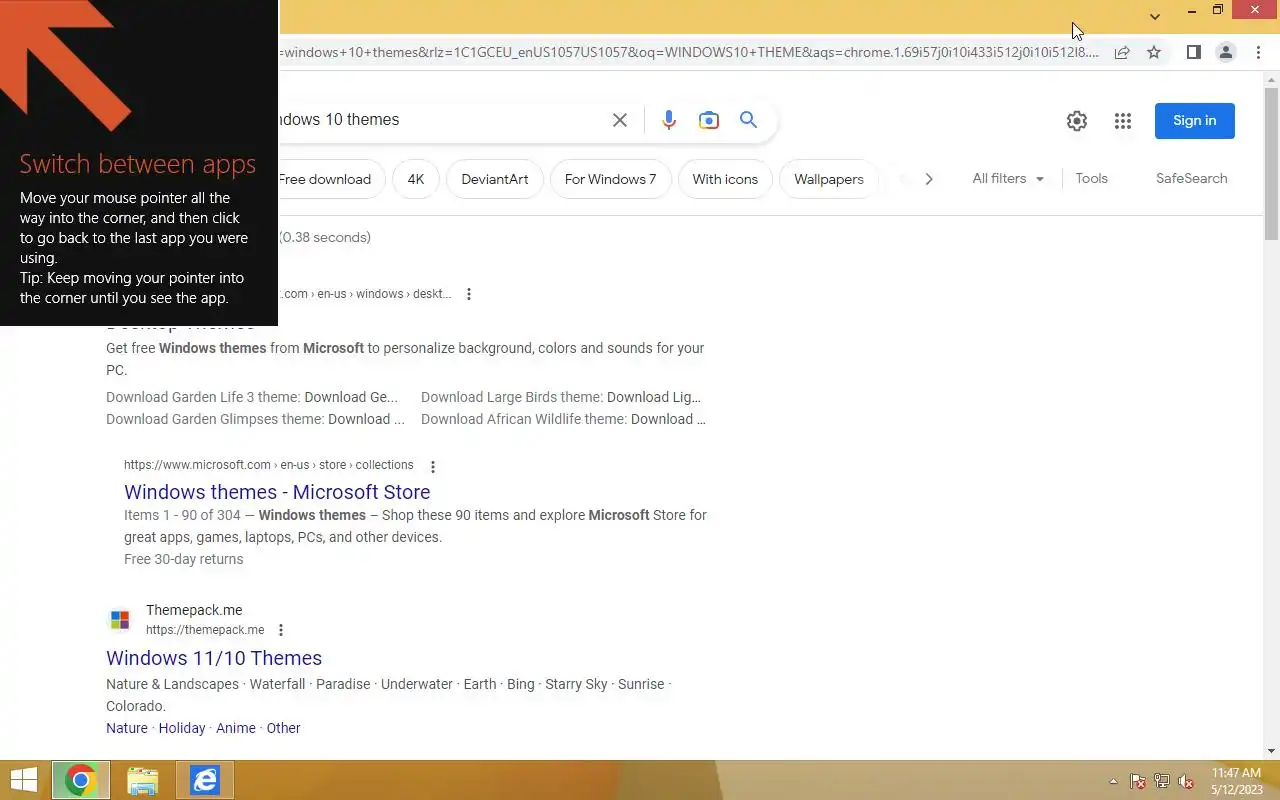Select the With icons filter chip
The height and width of the screenshot is (800, 1280).
tap(725, 179)
